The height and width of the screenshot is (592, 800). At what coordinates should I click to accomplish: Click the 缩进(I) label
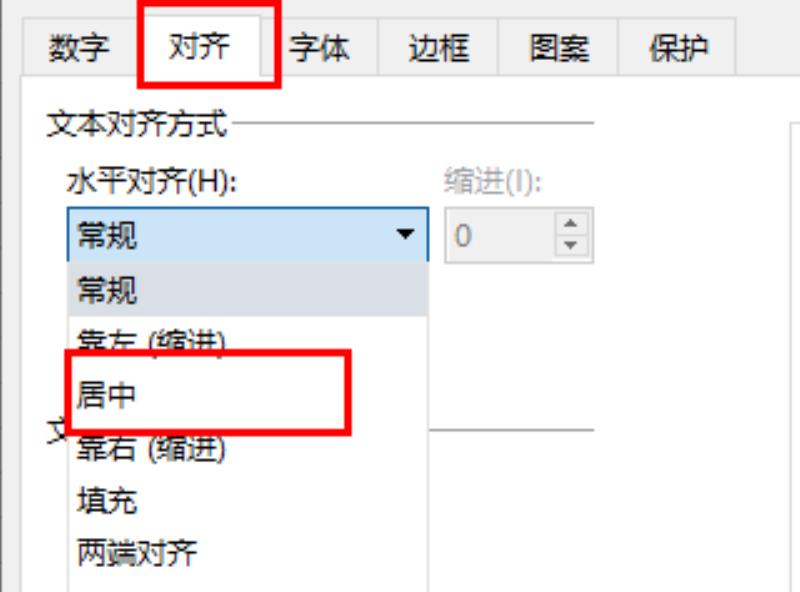(x=492, y=181)
